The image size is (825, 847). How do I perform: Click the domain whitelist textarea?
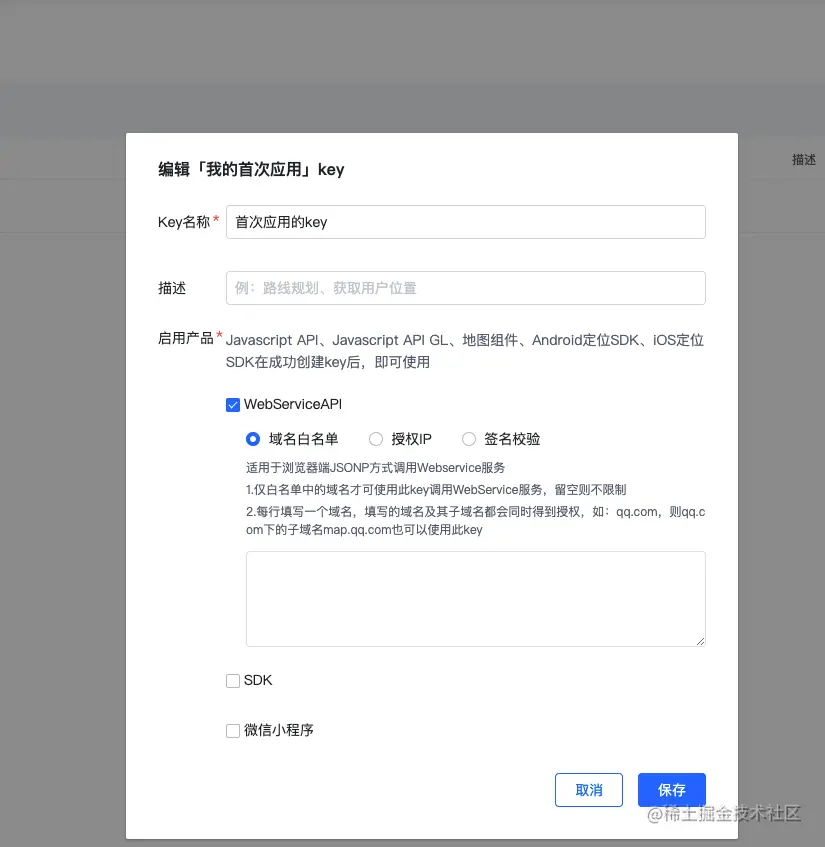(x=475, y=599)
